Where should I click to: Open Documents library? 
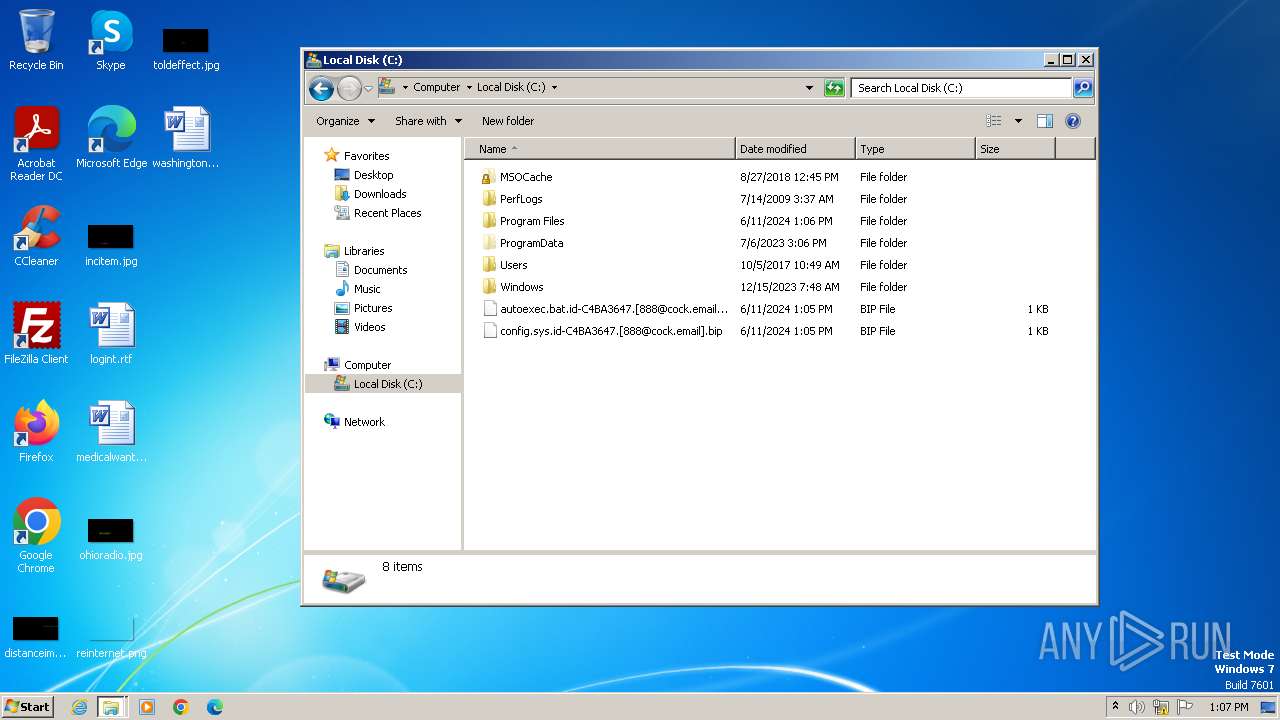(380, 270)
